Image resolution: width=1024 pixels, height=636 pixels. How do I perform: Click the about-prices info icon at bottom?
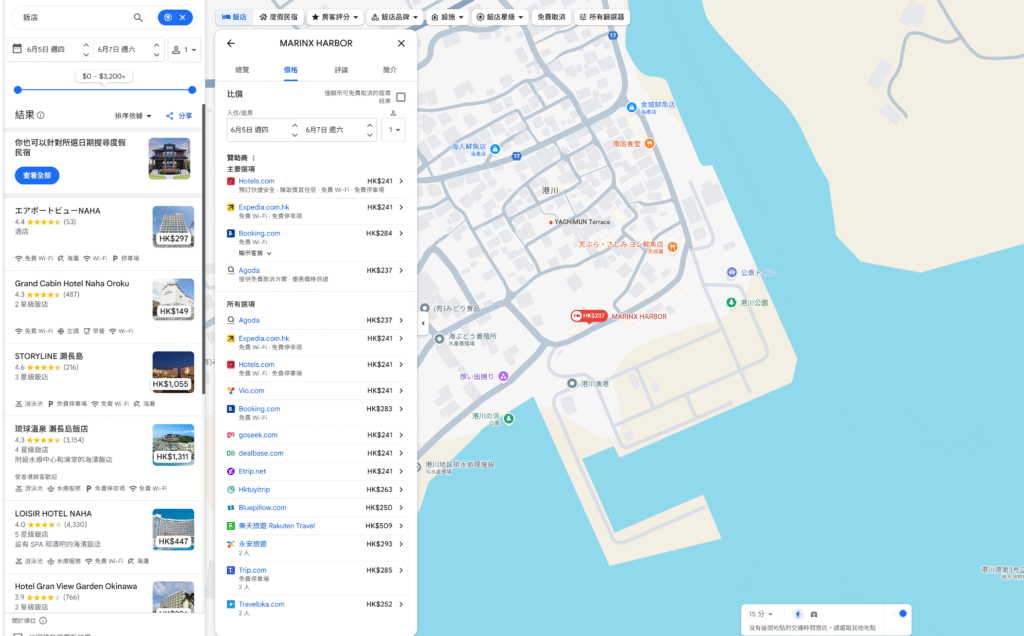[x=43, y=620]
